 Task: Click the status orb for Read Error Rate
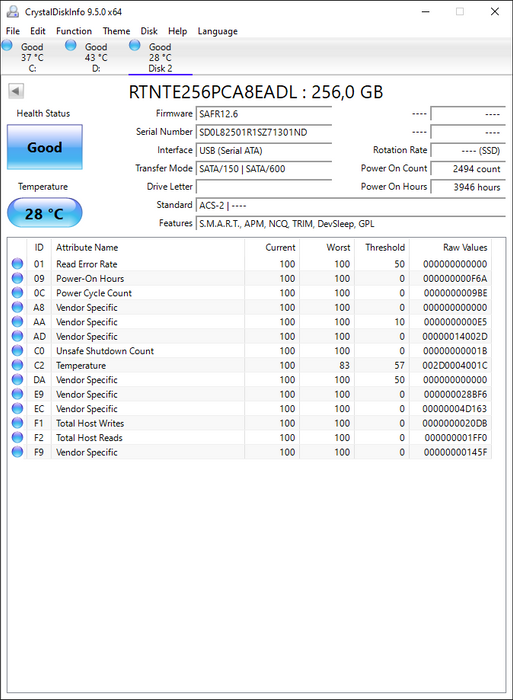(x=17, y=264)
